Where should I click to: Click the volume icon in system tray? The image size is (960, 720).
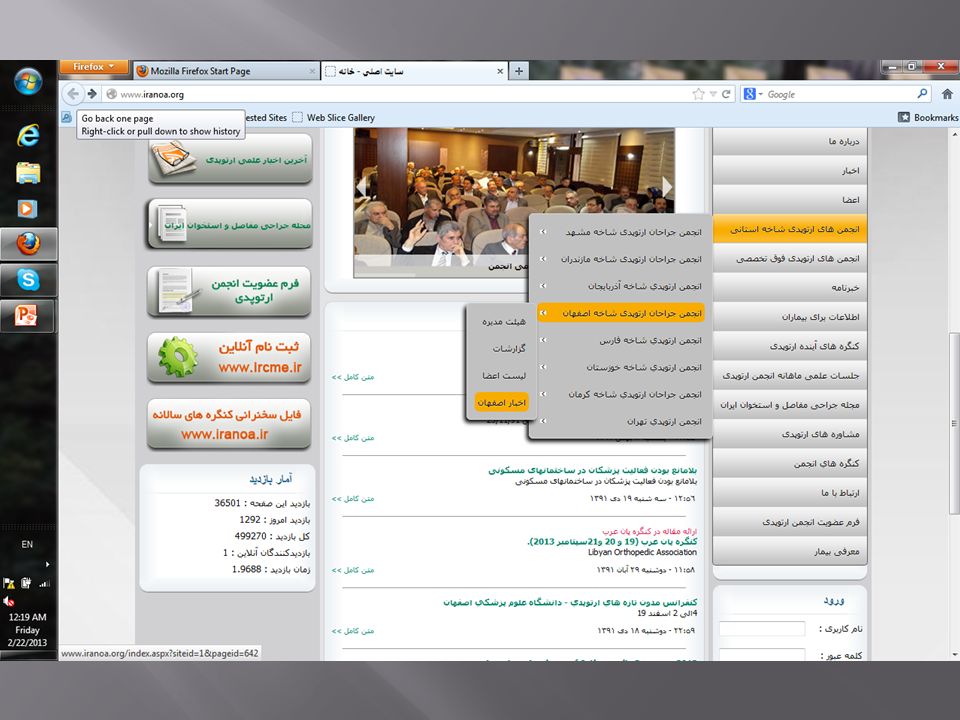[x=9, y=601]
